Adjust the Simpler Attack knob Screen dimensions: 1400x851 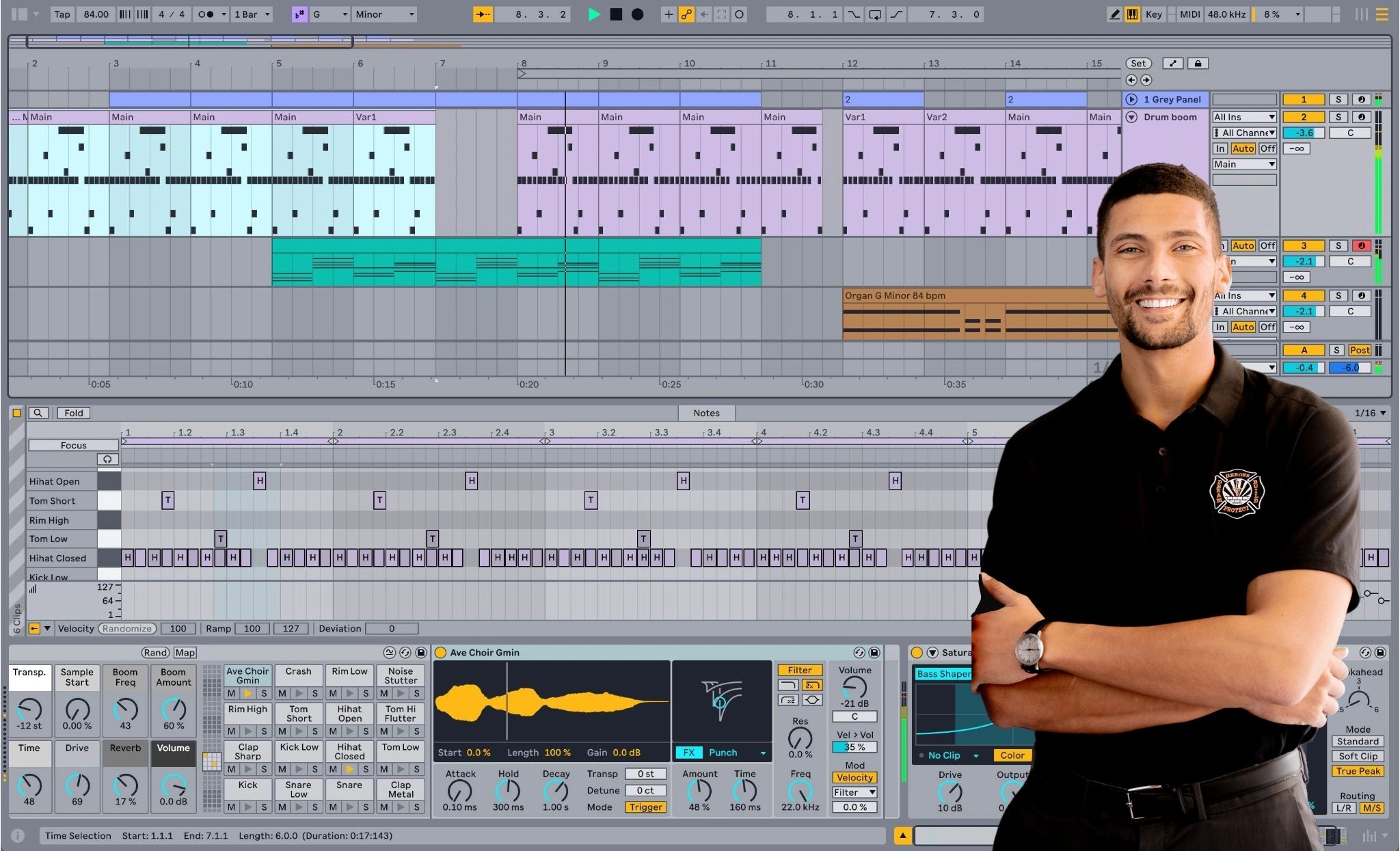(459, 791)
